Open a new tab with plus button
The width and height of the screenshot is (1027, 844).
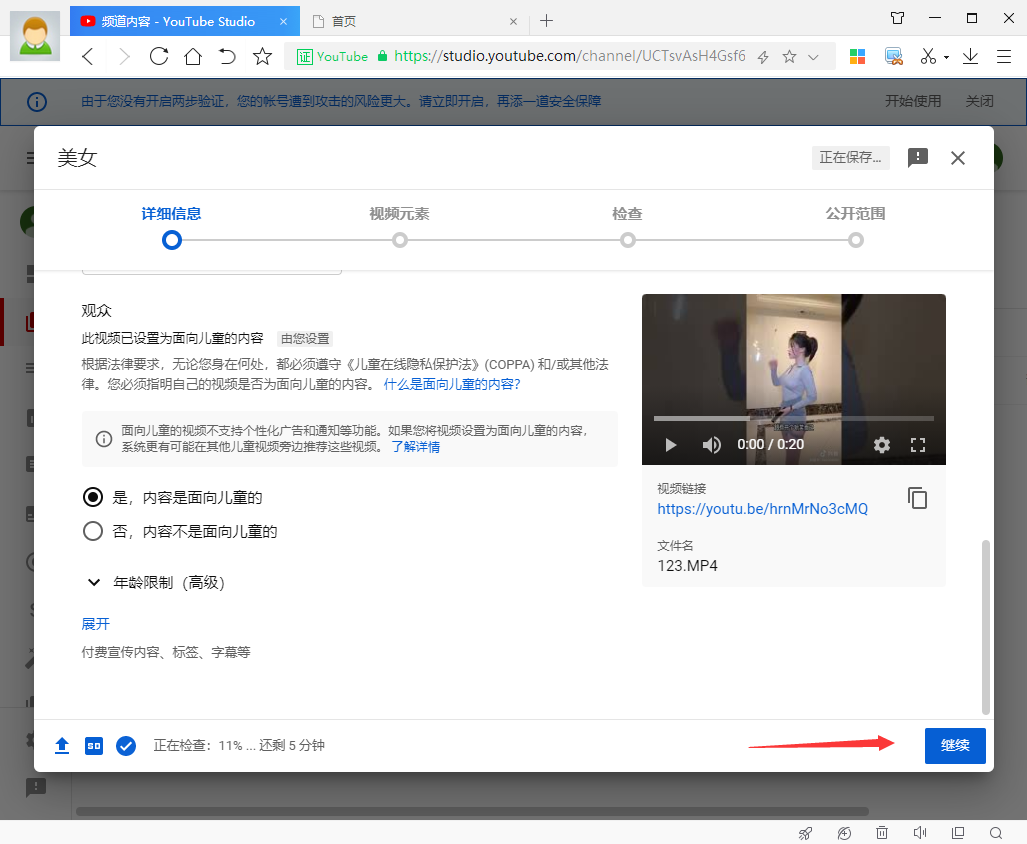coord(546,21)
